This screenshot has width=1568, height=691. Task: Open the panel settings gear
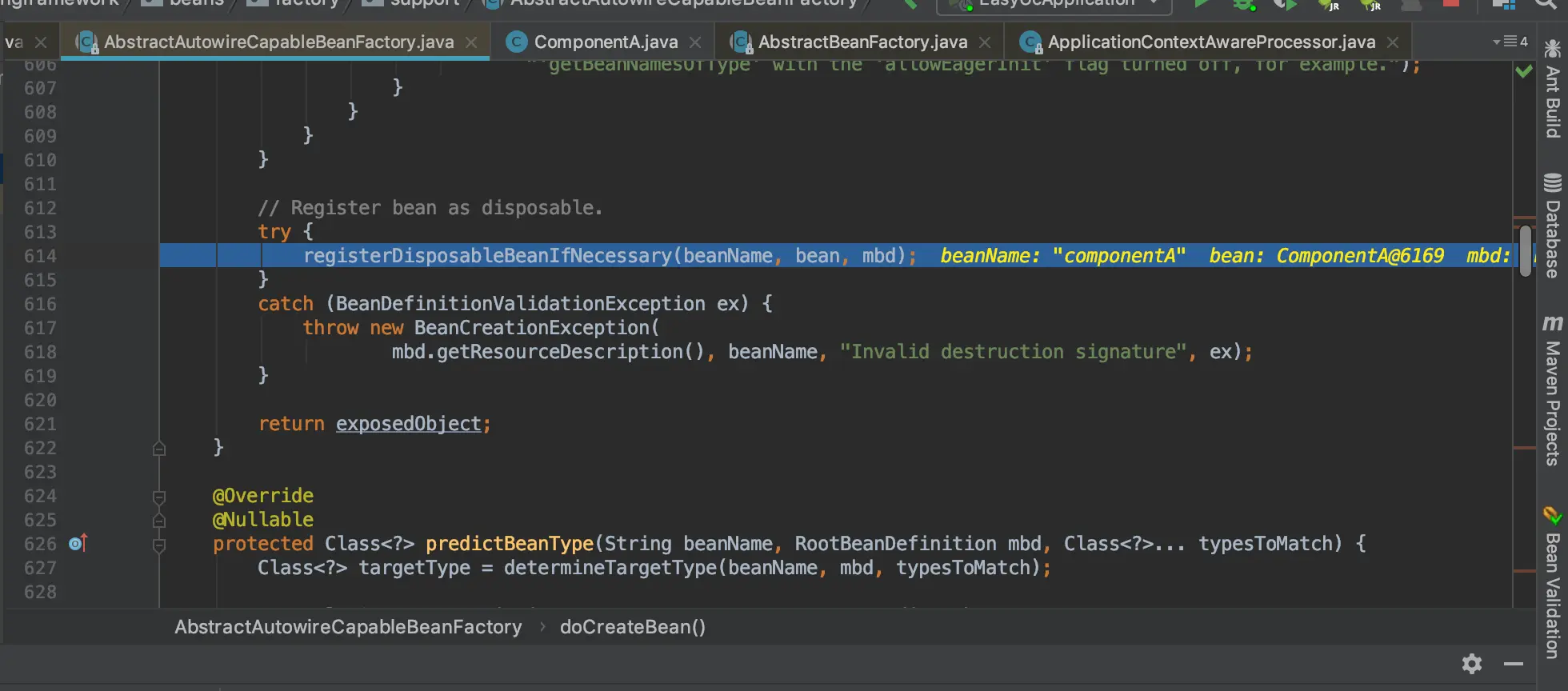point(1472,664)
